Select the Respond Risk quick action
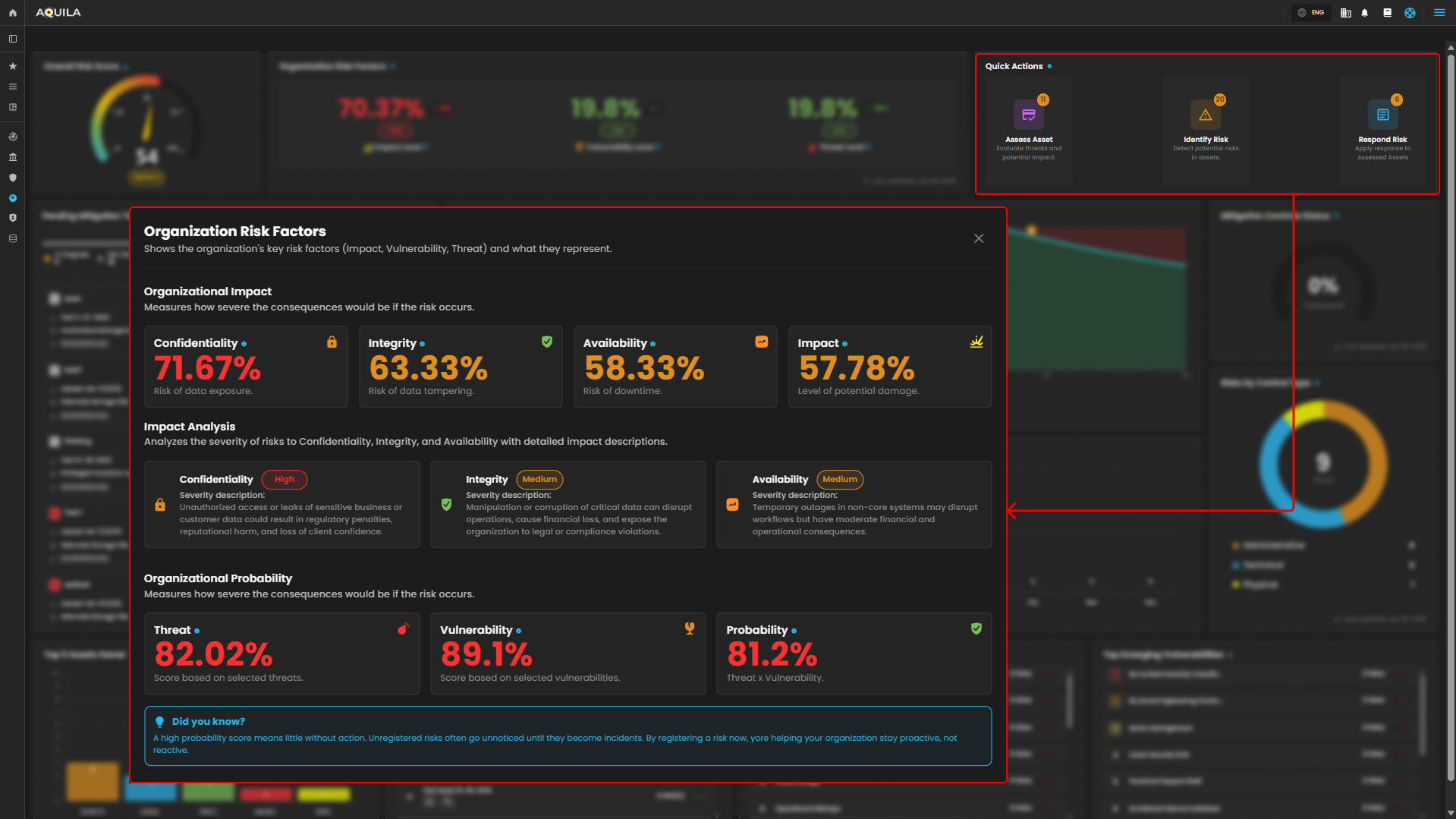Image resolution: width=1456 pixels, height=819 pixels. tap(1382, 130)
